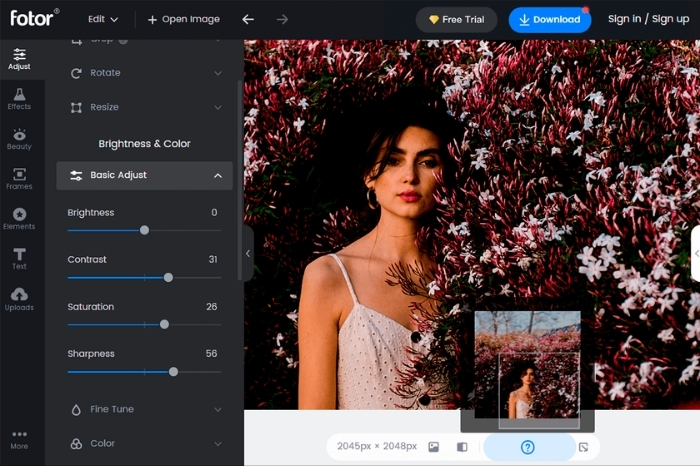The width and height of the screenshot is (700, 466).
Task: Select the Text tool in sidebar
Action: pyautogui.click(x=19, y=259)
